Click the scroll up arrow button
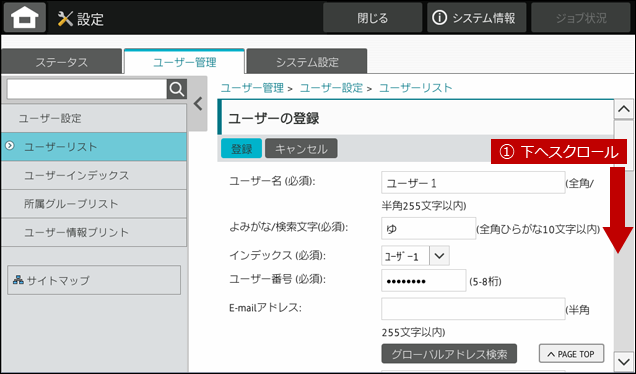This screenshot has height=374, width=636. click(623, 109)
